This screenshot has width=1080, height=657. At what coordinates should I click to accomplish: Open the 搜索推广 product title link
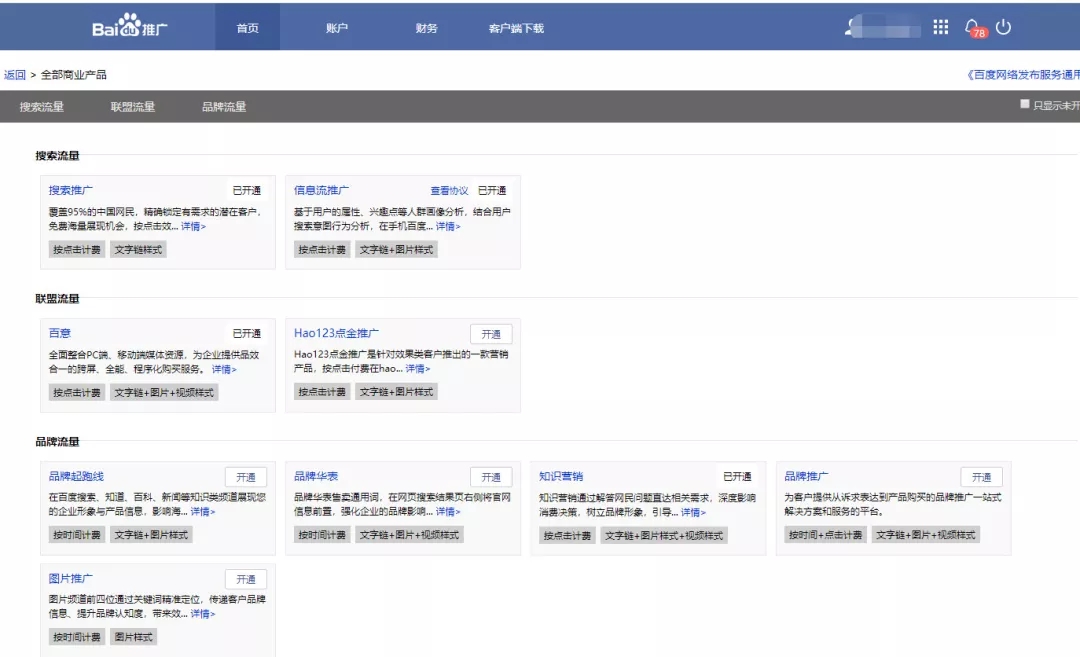[x=70, y=190]
